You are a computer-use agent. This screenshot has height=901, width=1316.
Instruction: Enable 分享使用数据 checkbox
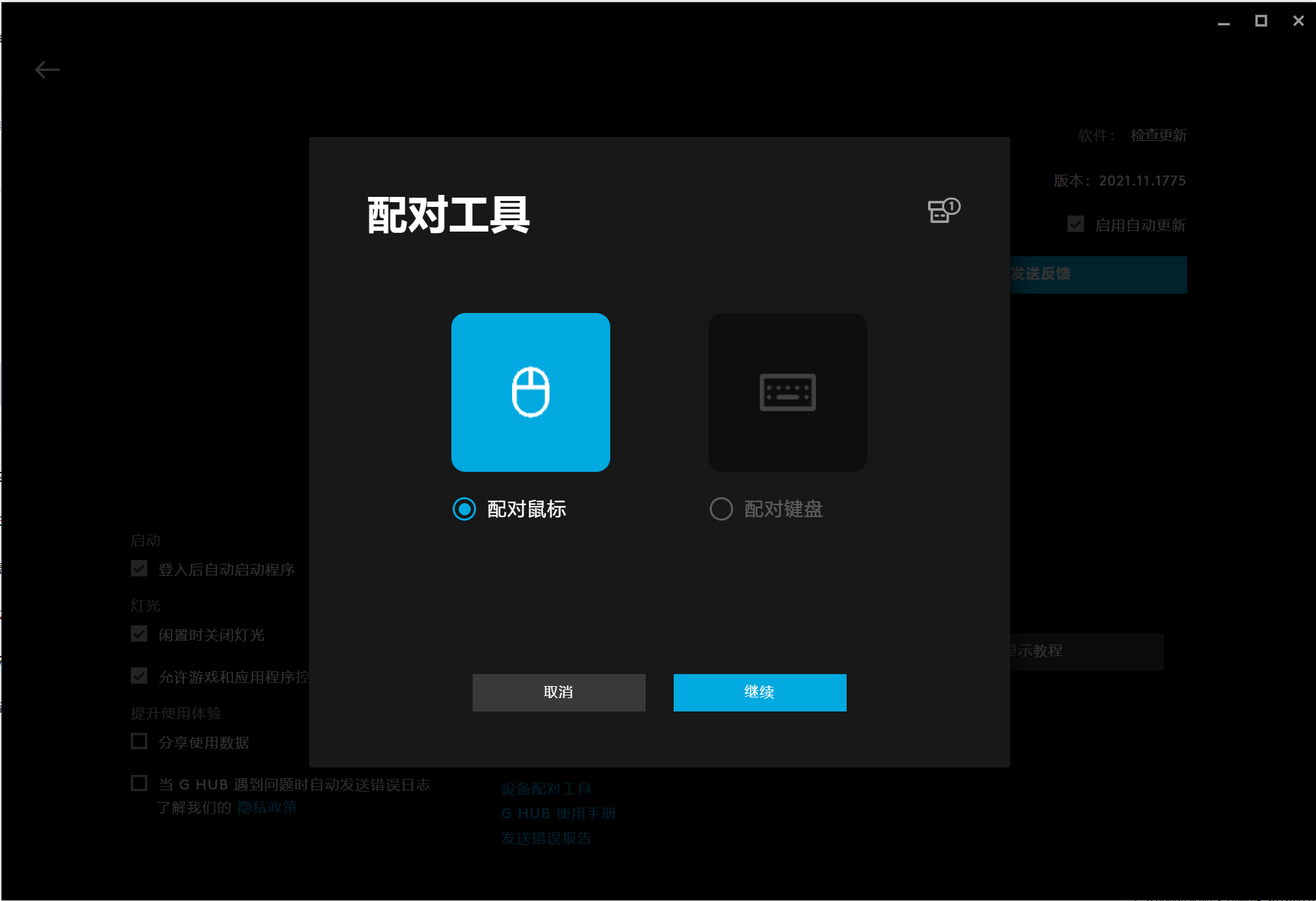(x=140, y=741)
